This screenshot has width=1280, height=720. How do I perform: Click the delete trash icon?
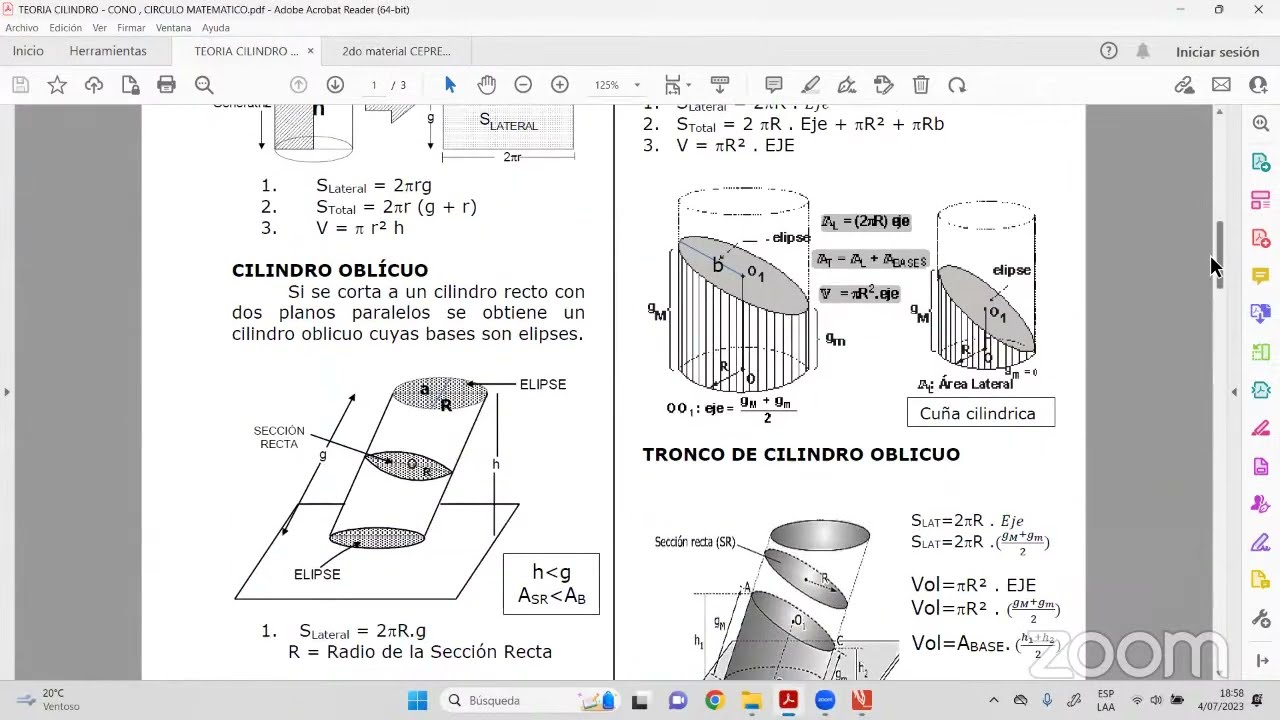[x=921, y=85]
